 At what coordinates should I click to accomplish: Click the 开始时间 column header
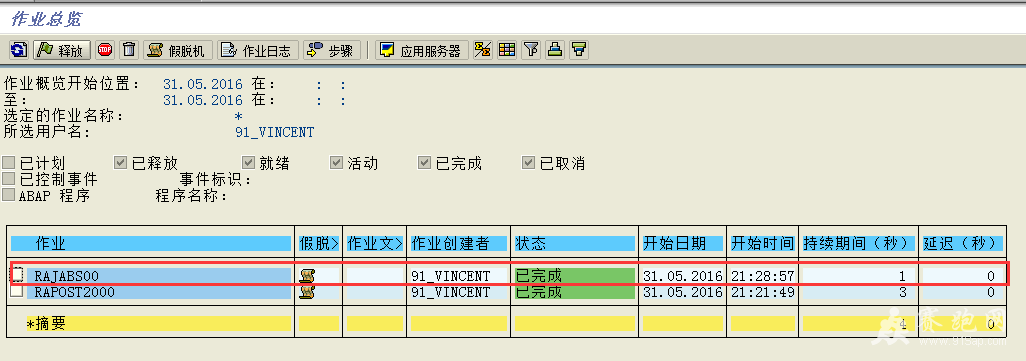763,244
